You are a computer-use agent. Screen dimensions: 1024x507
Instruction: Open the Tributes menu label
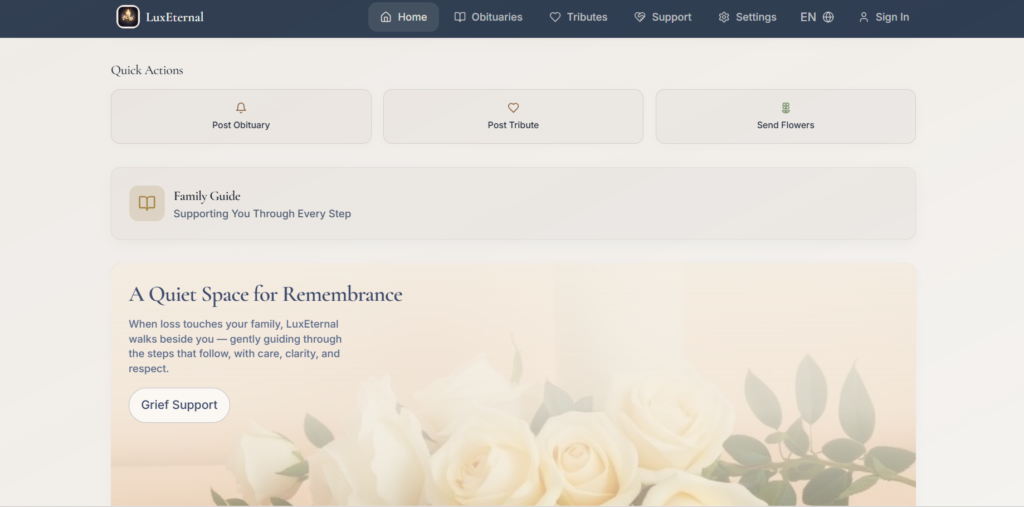point(587,17)
